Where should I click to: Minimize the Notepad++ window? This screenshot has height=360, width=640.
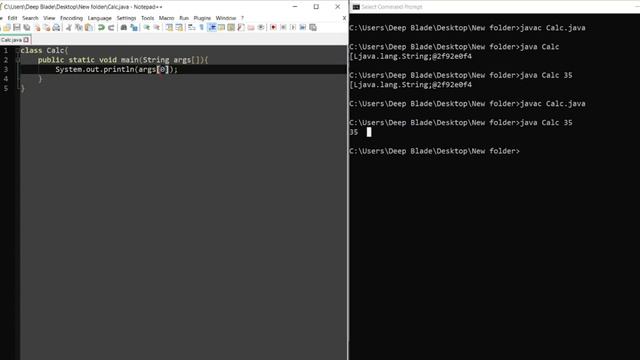pyautogui.click(x=295, y=7)
